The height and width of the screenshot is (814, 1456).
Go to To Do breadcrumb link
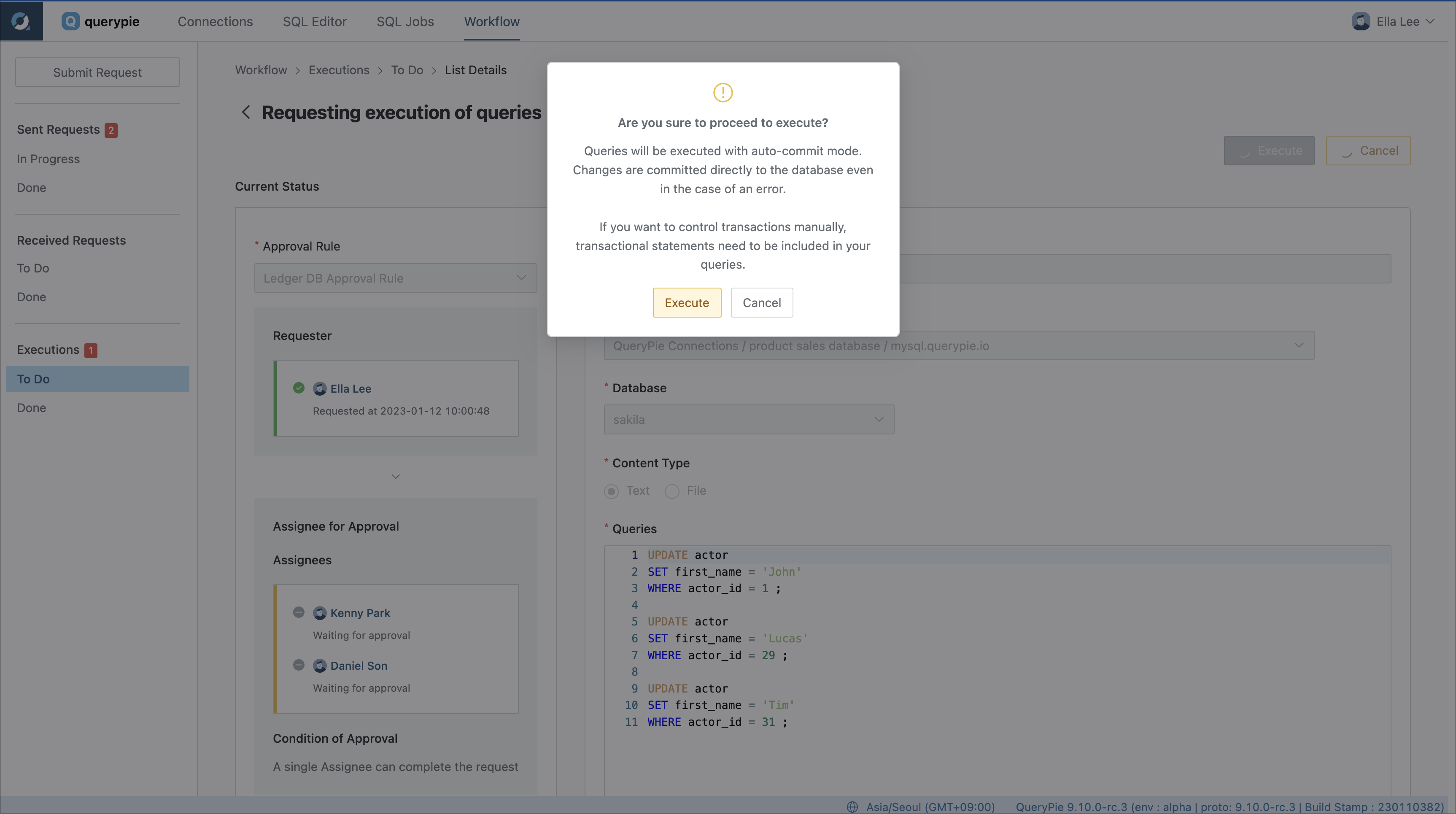pyautogui.click(x=407, y=70)
